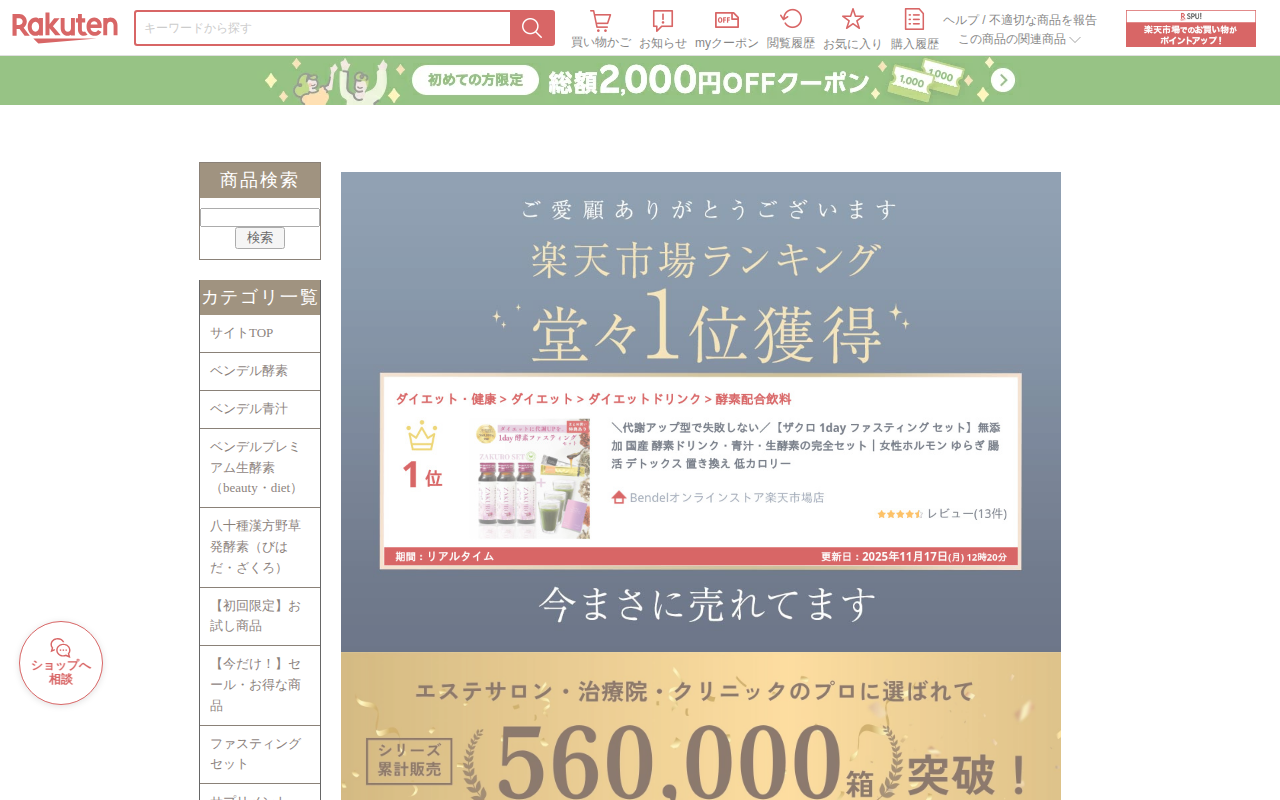Image resolution: width=1280 pixels, height=800 pixels.
Task: Open ベンデル青汁 category
Action: tap(260, 409)
